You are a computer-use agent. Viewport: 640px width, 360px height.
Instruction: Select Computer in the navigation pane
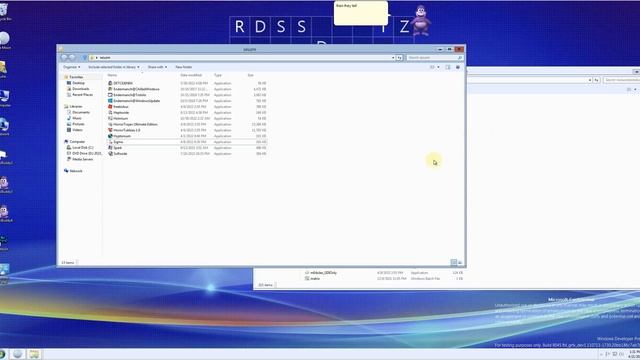(77, 142)
